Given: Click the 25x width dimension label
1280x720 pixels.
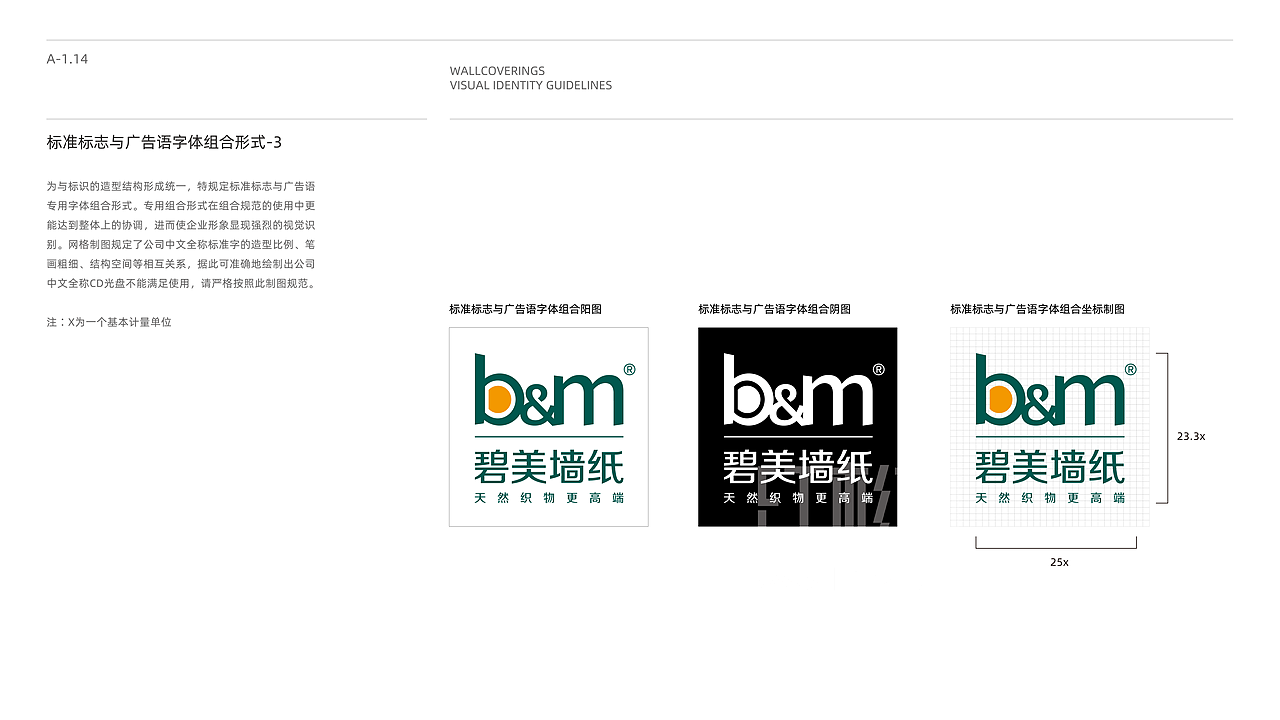Looking at the screenshot, I should tap(1059, 562).
